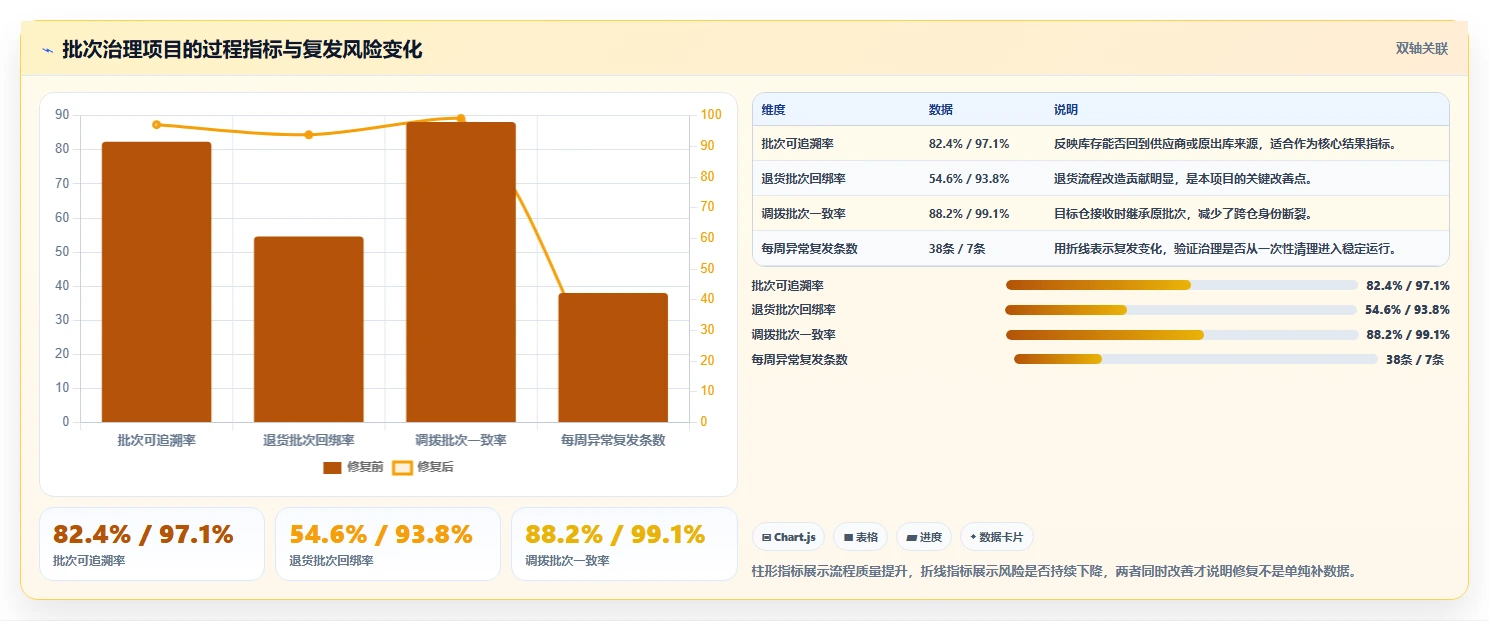Click the 每周异常复发条数 bar in the chart

(x=613, y=357)
